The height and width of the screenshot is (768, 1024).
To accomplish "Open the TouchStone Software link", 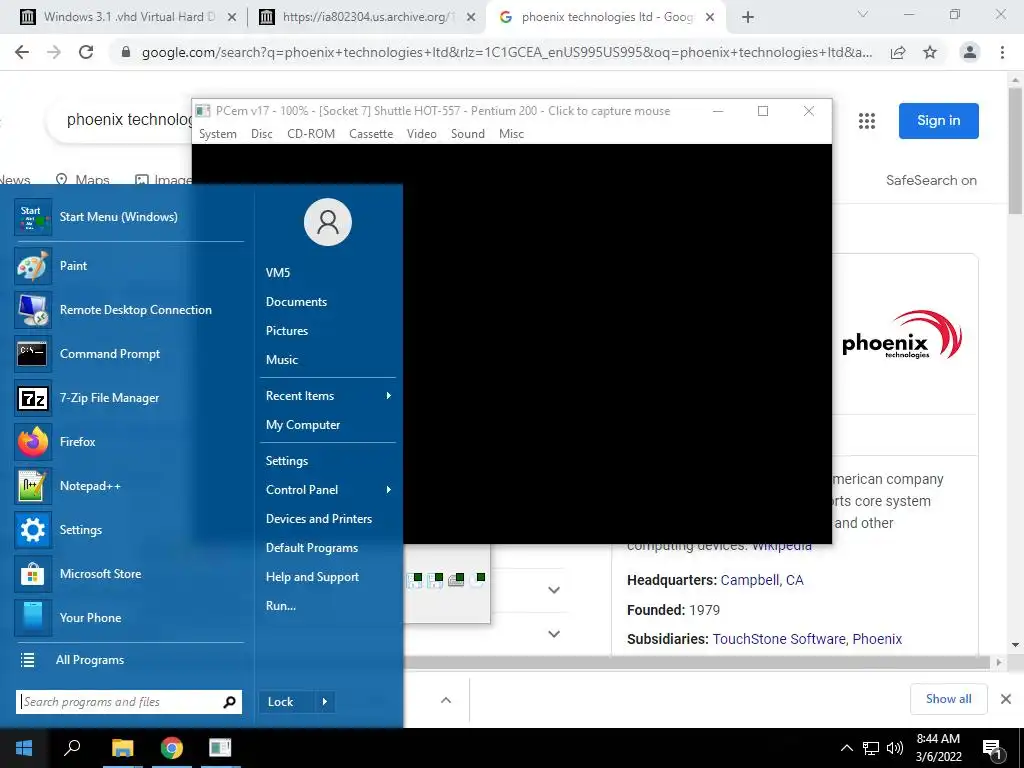I will (x=778, y=639).
